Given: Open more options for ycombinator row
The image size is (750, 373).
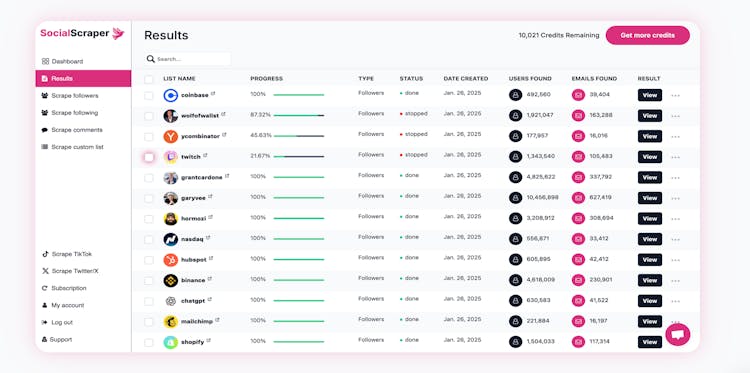Looking at the screenshot, I should pos(675,137).
